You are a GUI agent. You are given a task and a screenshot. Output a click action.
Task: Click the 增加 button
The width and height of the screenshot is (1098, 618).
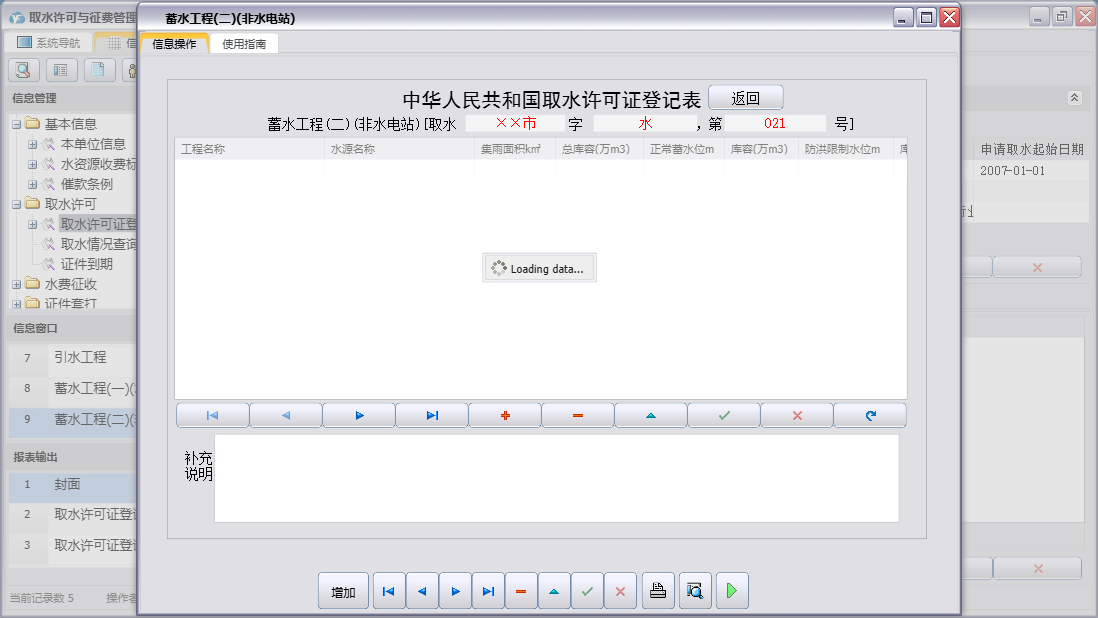tap(343, 591)
